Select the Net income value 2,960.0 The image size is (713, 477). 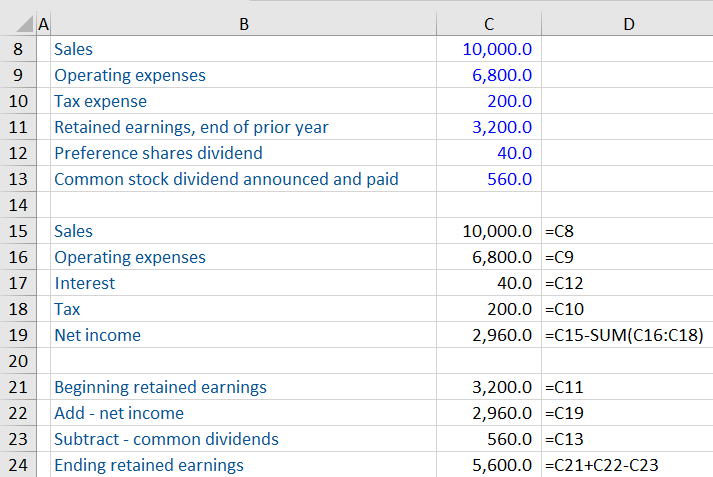coord(501,335)
